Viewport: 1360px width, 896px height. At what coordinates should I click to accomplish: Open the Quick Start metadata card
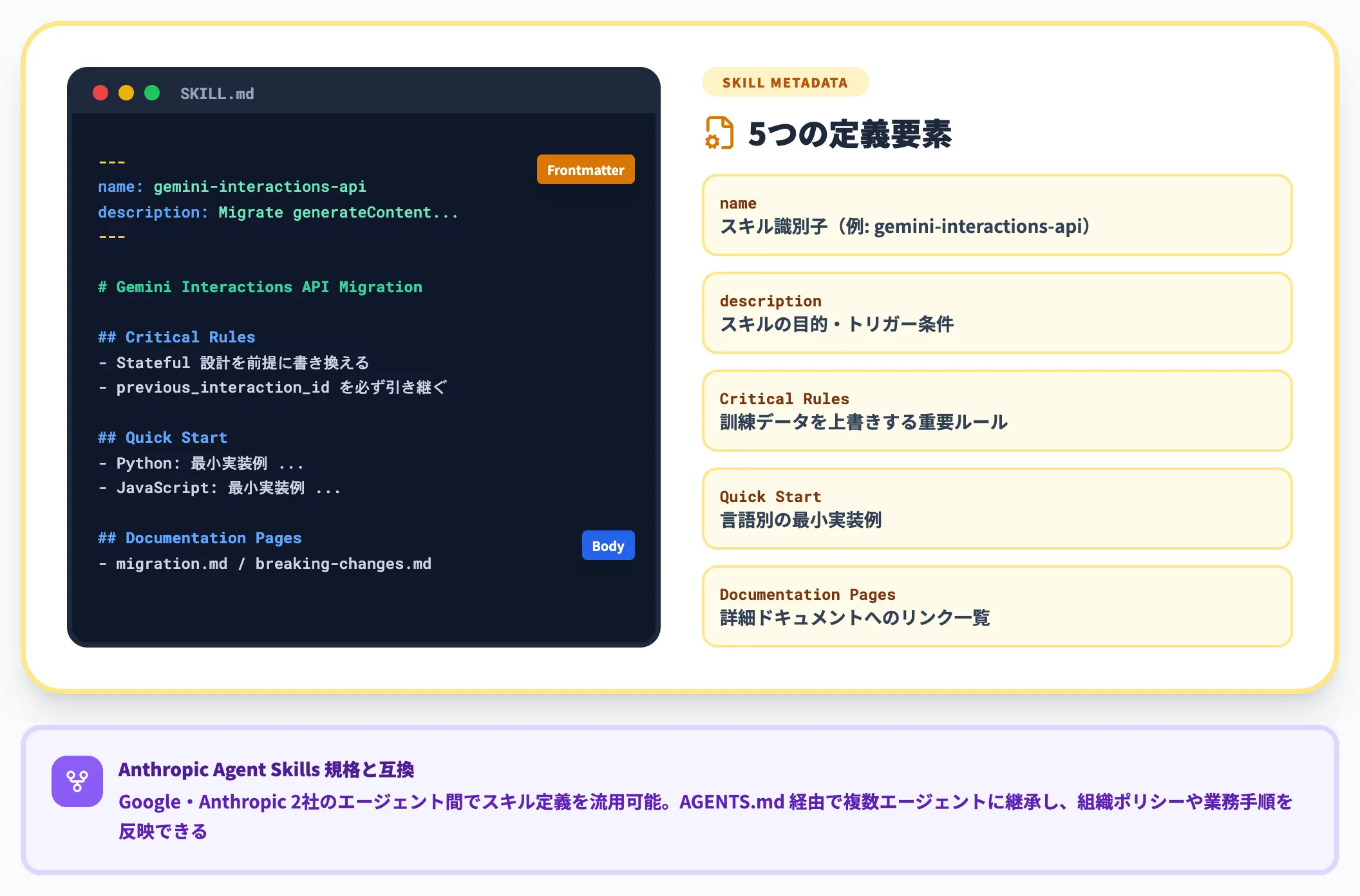[997, 509]
